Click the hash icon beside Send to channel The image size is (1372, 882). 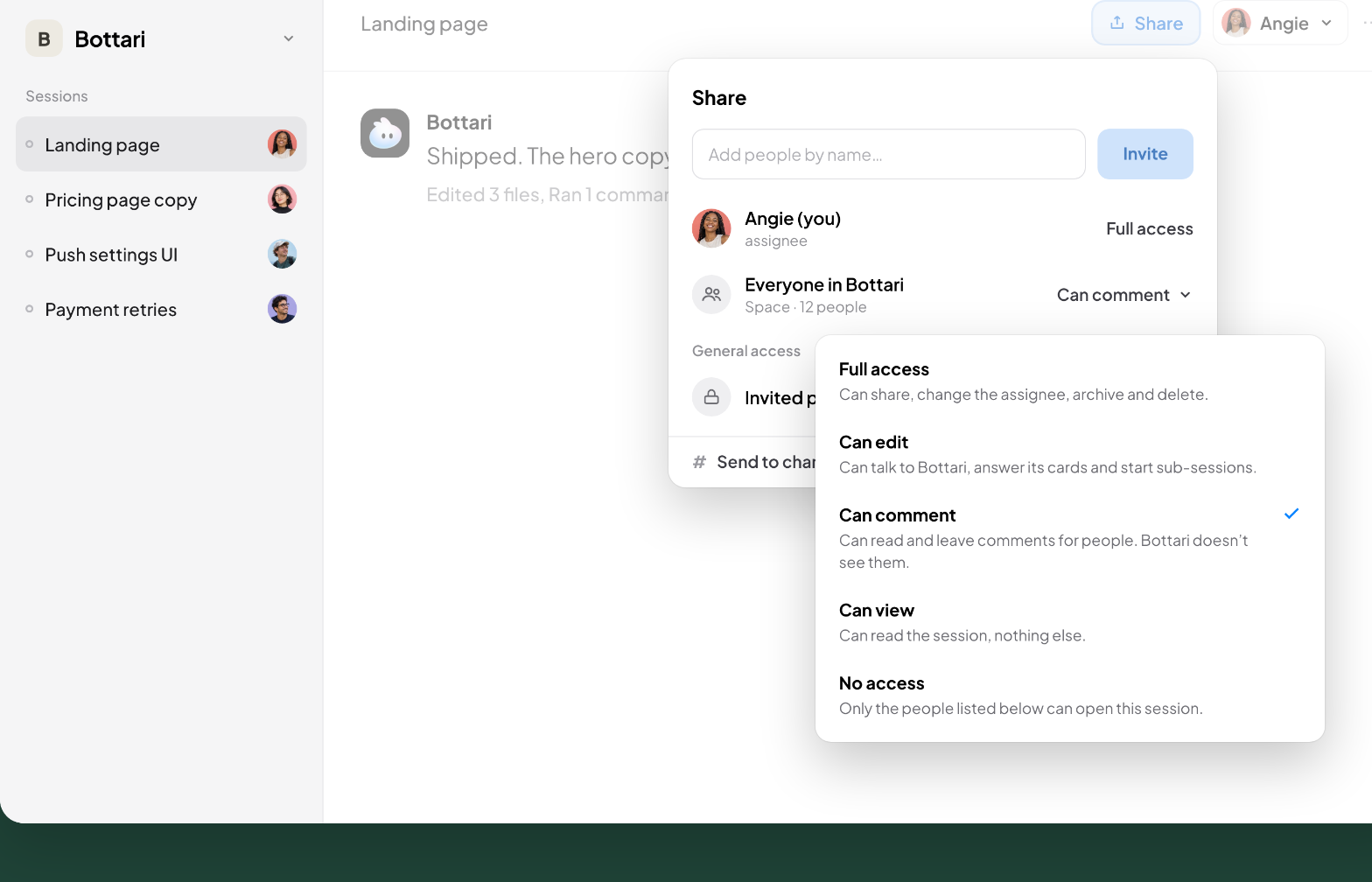tap(699, 462)
